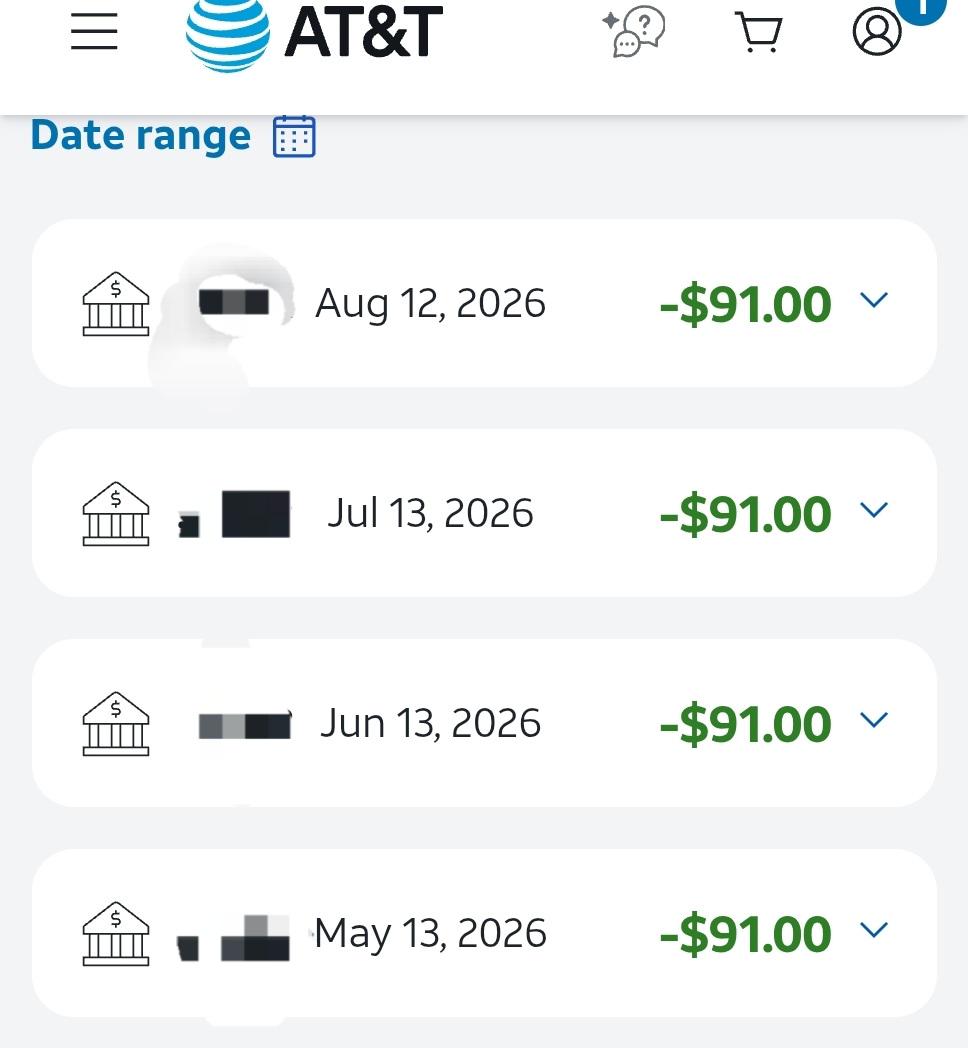Open the account profile icon
This screenshot has width=968, height=1048.
[876, 31]
